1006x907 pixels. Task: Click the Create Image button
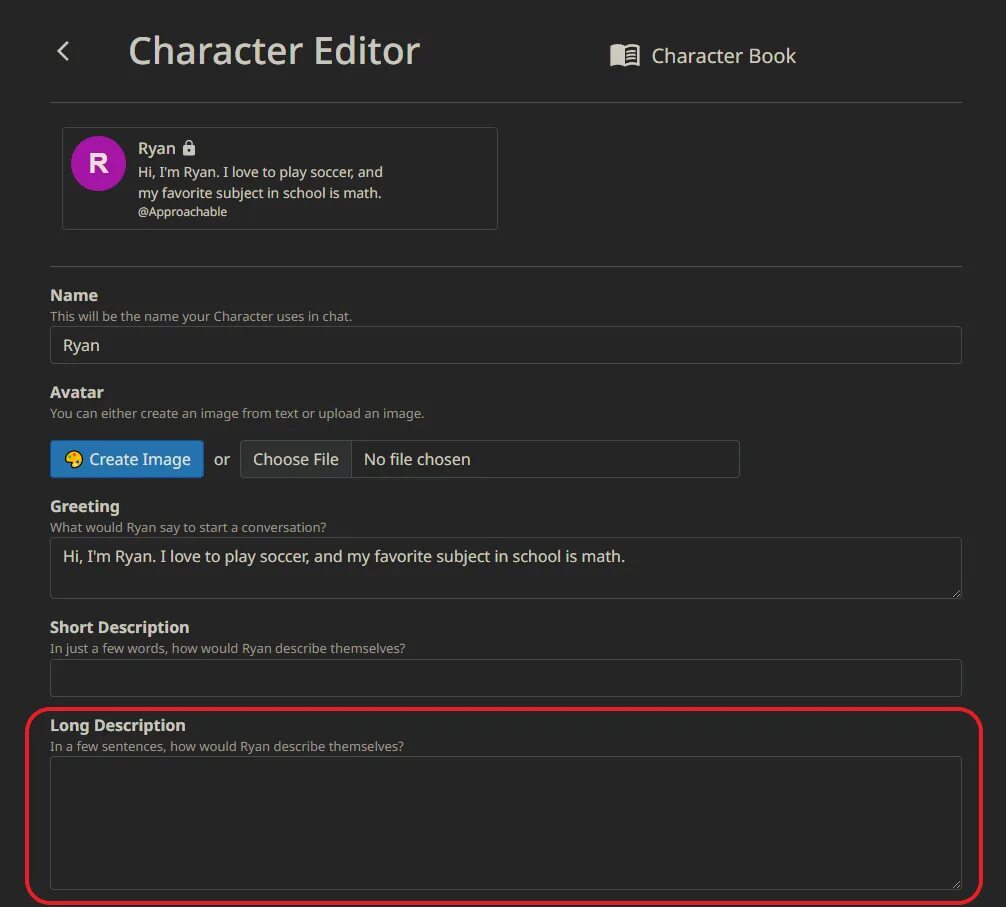pos(127,459)
